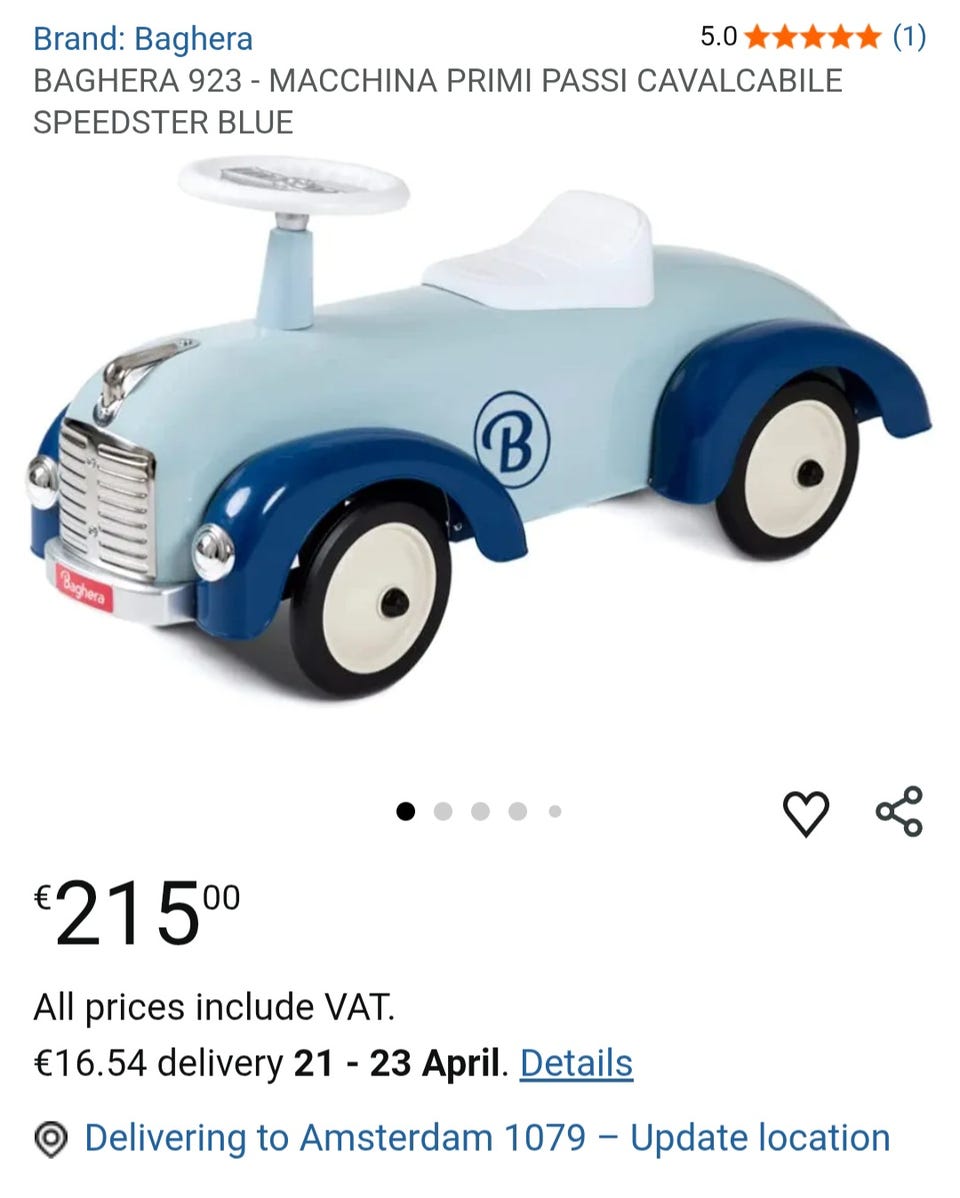960x1198 pixels.
Task: Open the review count (1)
Action: pos(910,36)
